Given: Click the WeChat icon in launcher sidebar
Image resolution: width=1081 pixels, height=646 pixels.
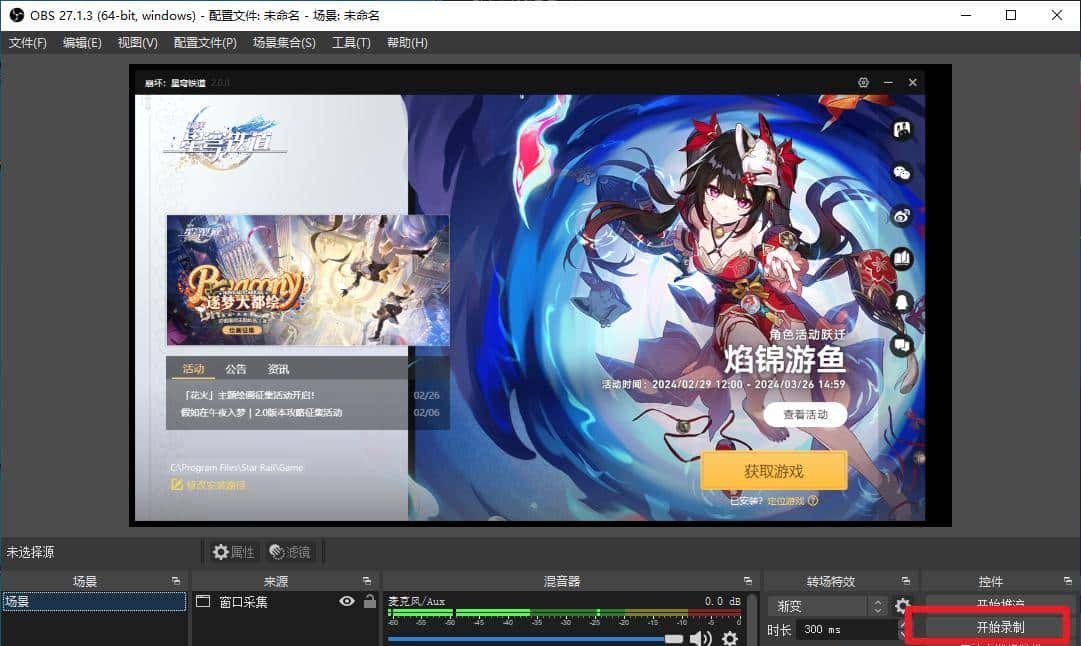Looking at the screenshot, I should pos(901,172).
